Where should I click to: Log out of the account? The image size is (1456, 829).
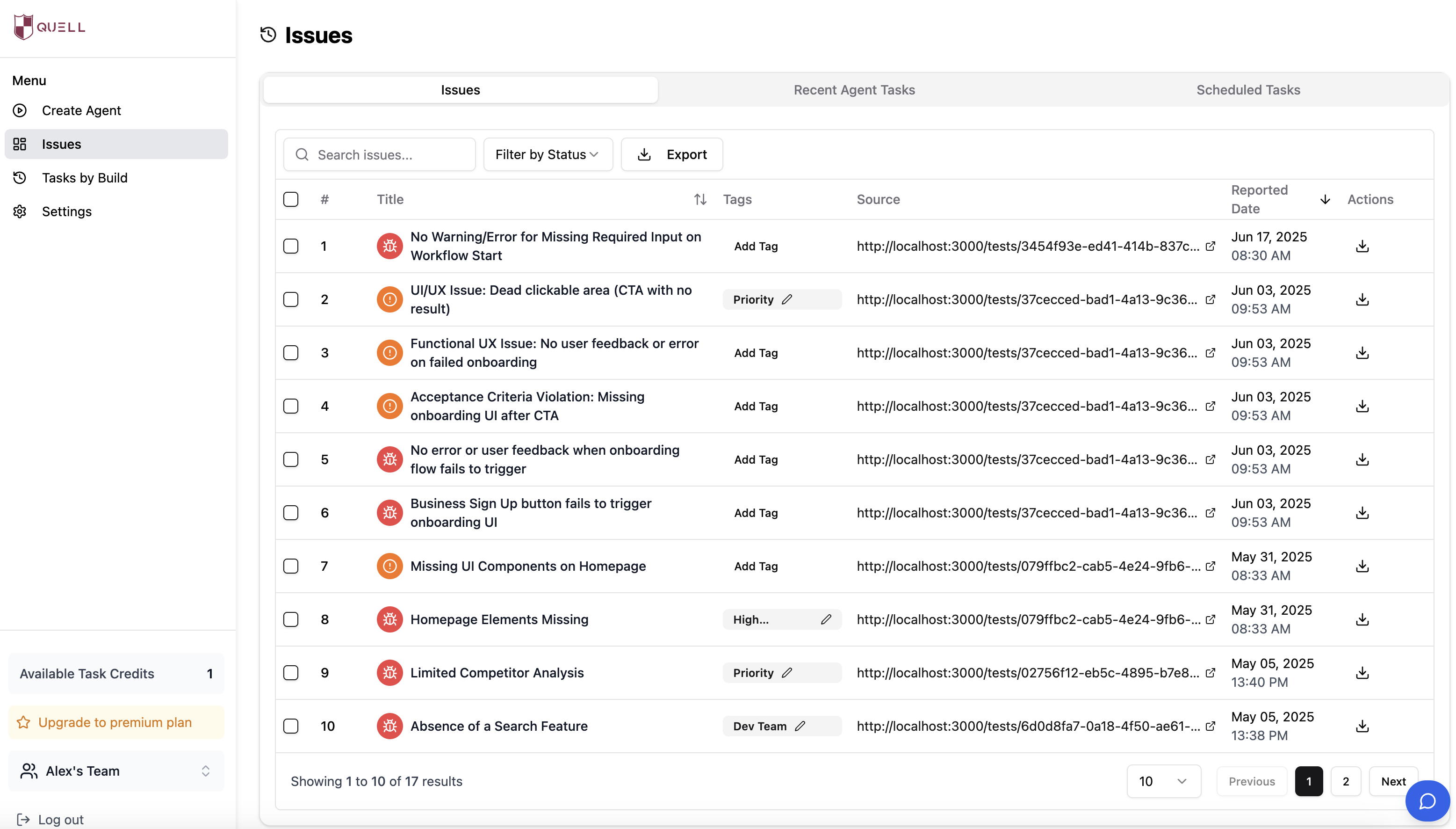tap(50, 819)
